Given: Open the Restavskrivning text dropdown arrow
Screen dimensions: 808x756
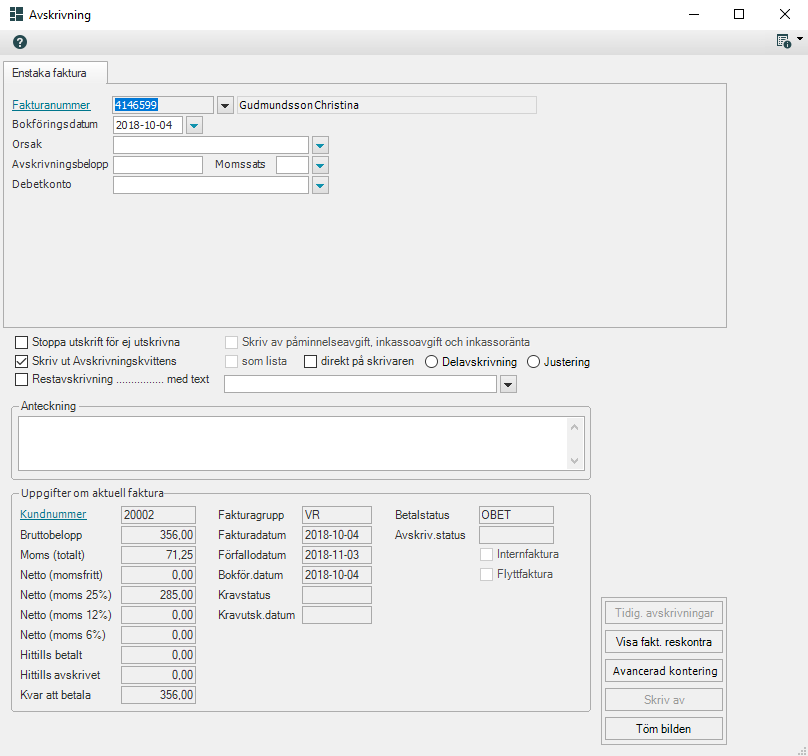Looking at the screenshot, I should click(508, 384).
